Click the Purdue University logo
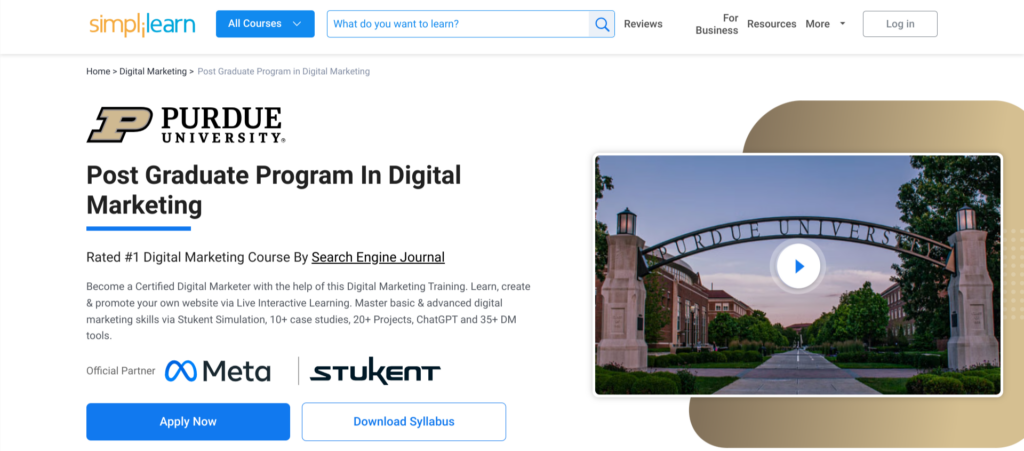This screenshot has width=1024, height=451. pyautogui.click(x=185, y=125)
